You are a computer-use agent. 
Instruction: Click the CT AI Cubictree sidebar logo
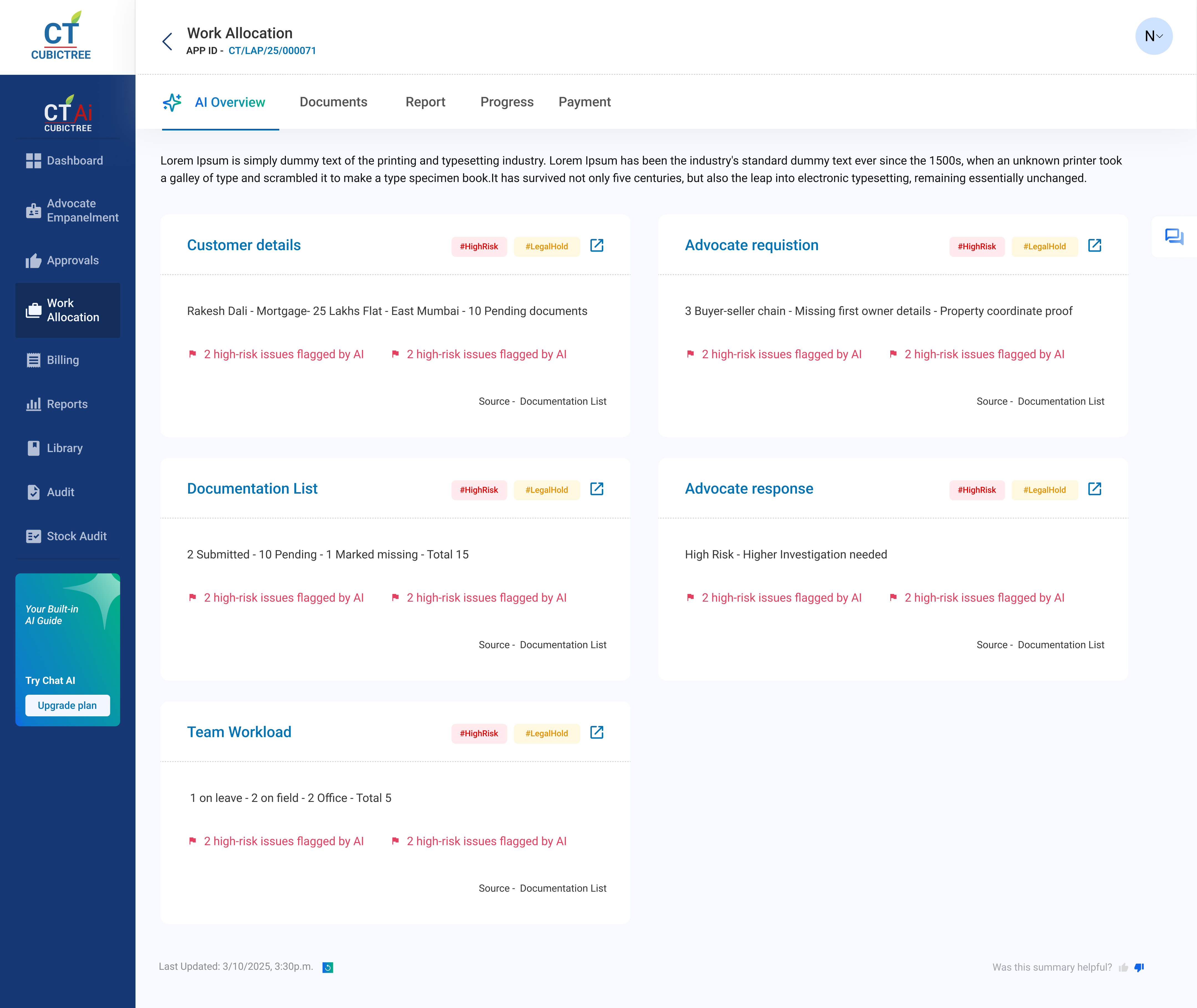68,113
